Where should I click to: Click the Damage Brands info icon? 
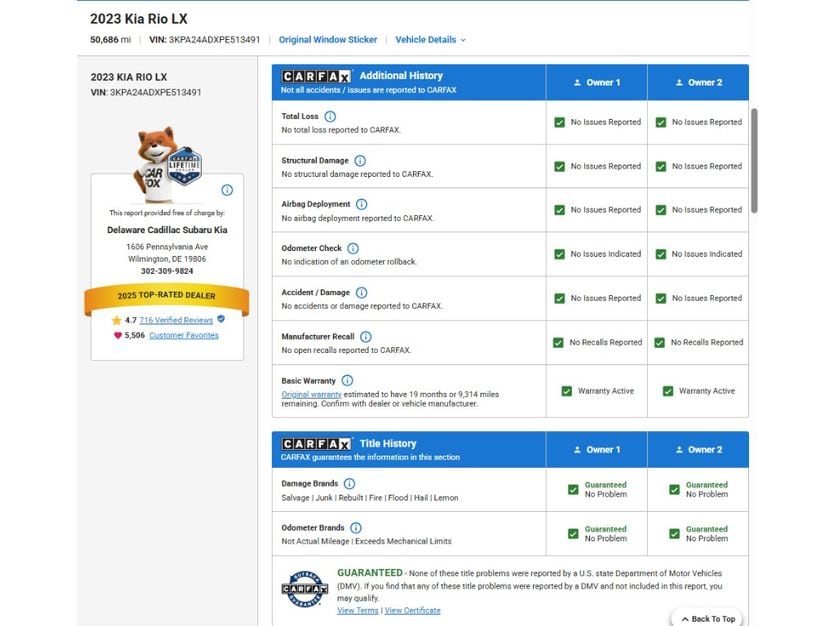[x=349, y=483]
